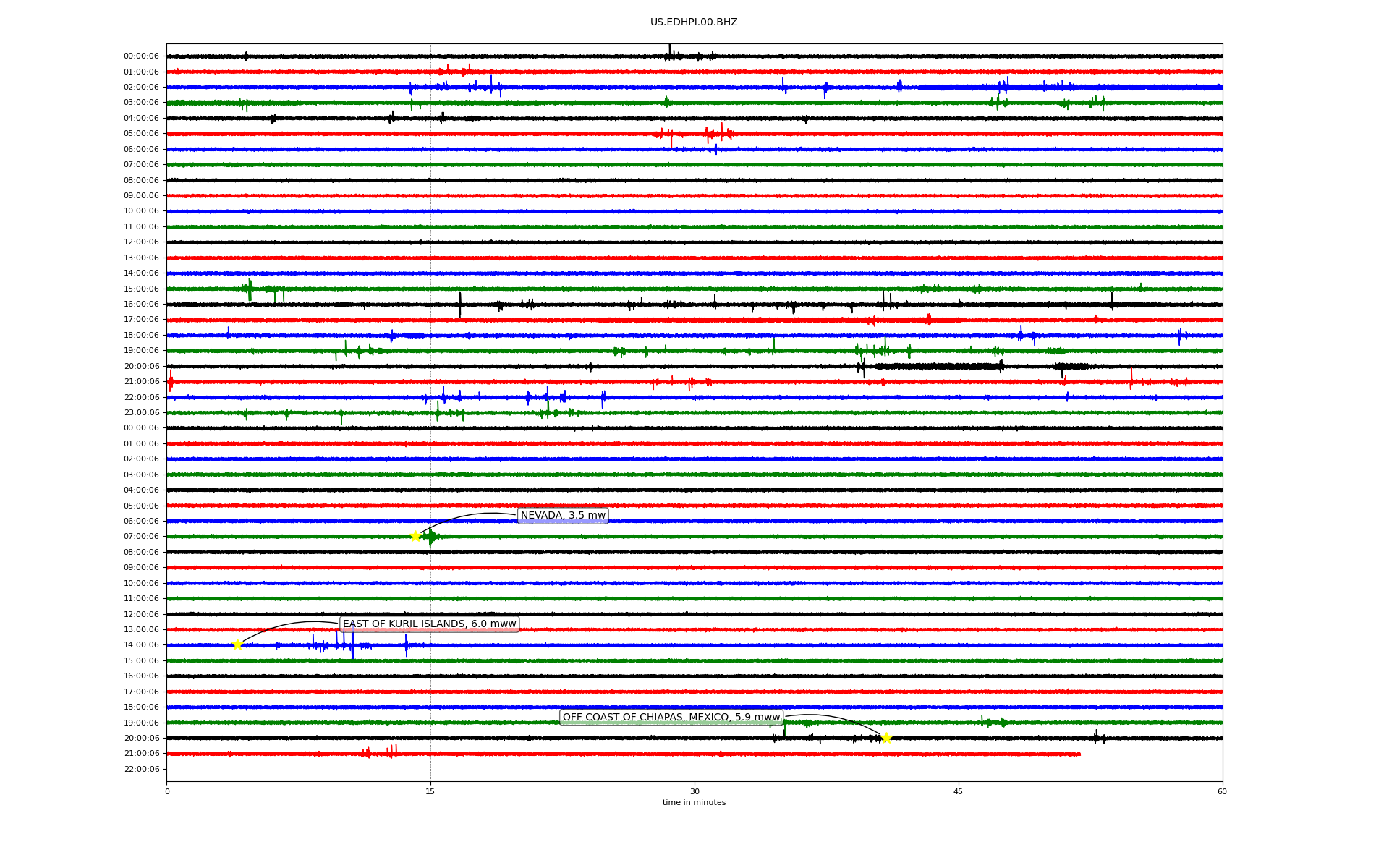Click the 20:00:06 label on Chiapas event row
This screenshot has width=1389, height=868.
tap(142, 738)
